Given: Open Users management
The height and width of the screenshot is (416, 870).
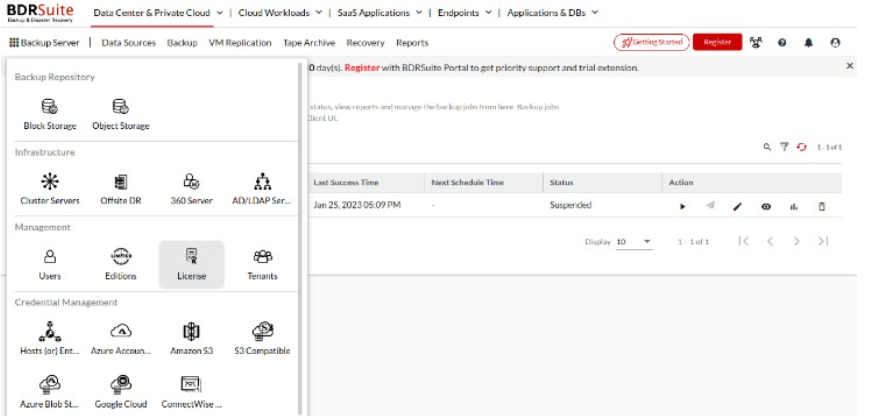Looking at the screenshot, I should point(50,265).
